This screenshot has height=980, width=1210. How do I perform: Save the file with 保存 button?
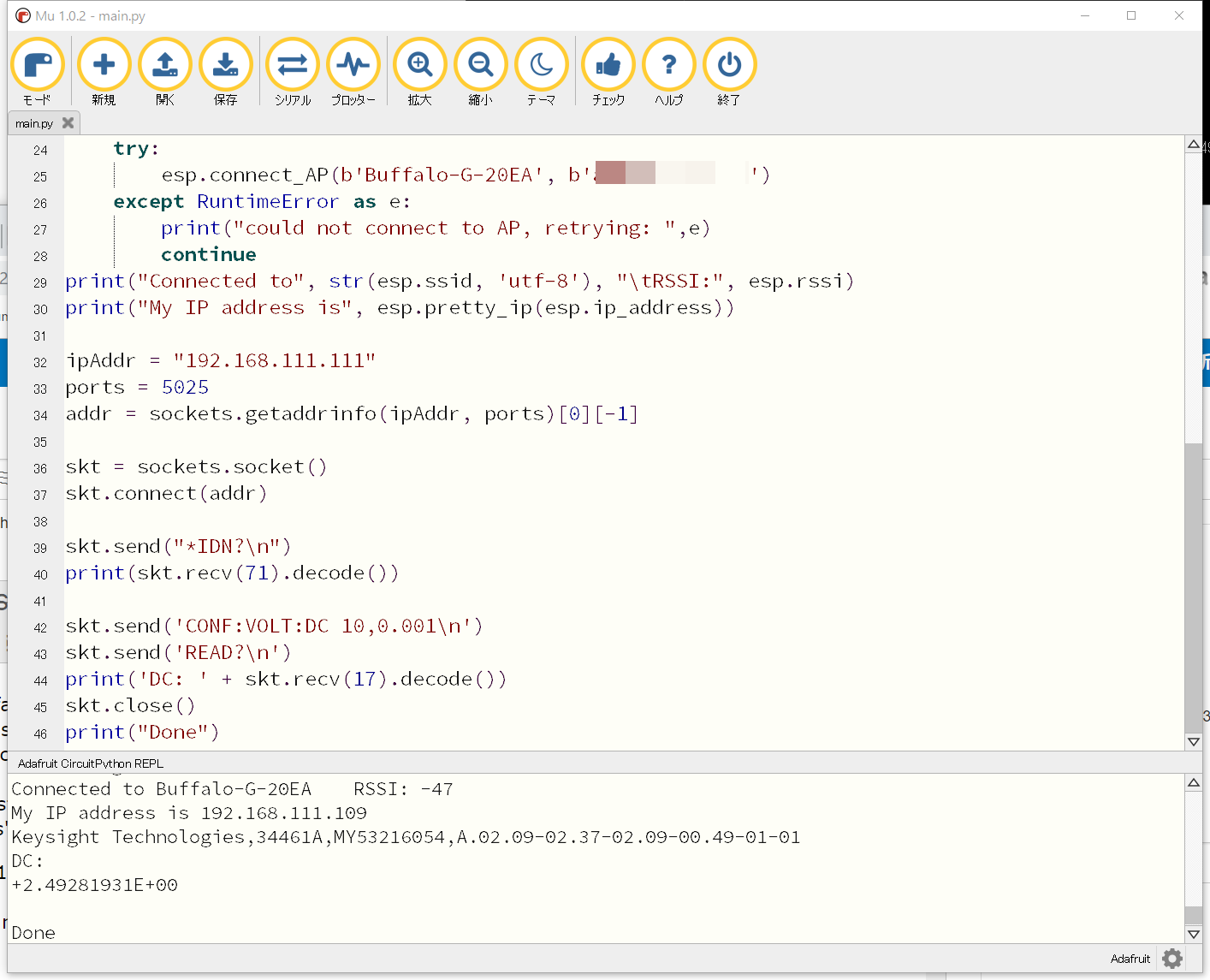click(226, 72)
